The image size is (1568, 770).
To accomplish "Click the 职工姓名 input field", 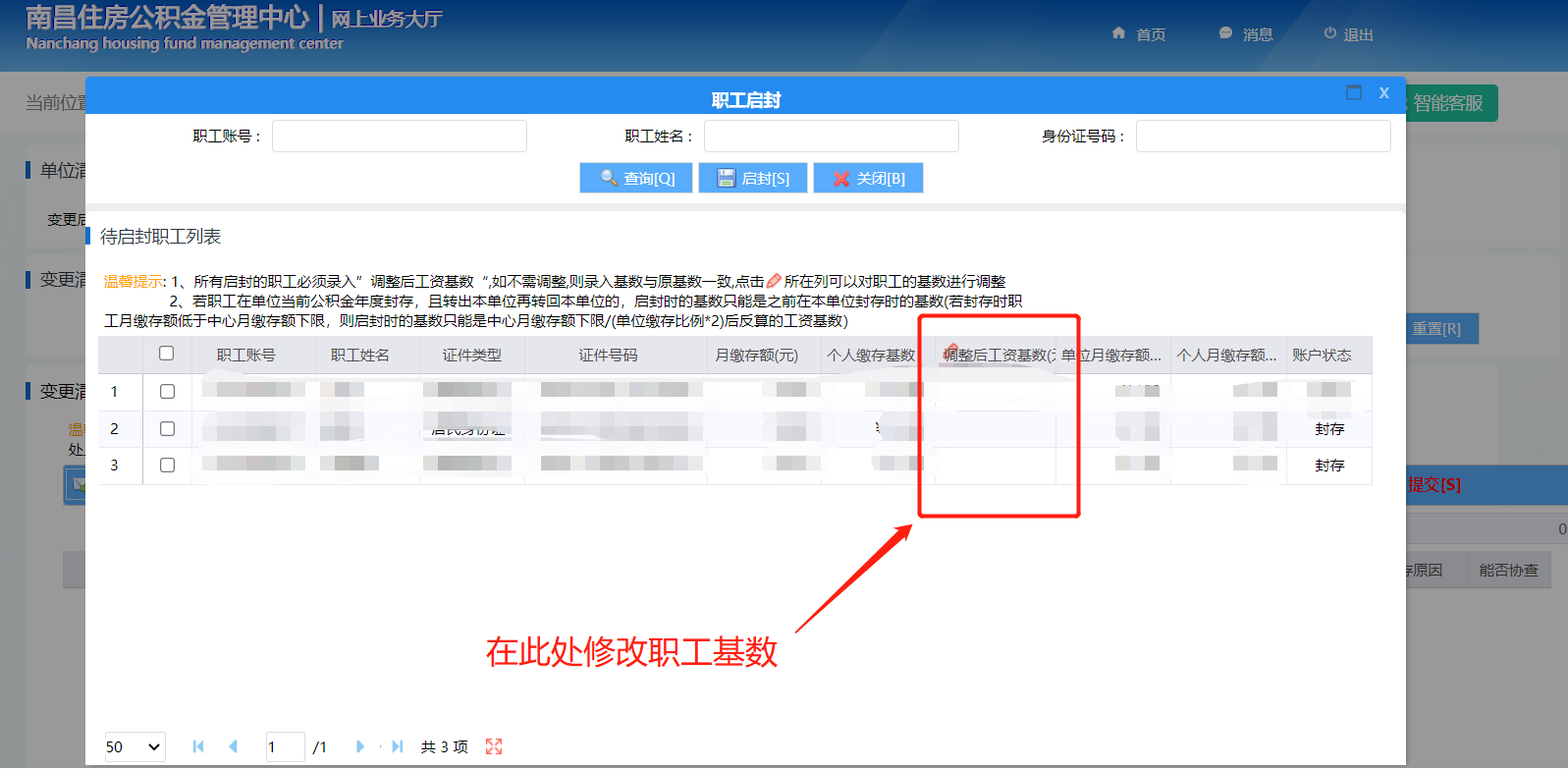I will point(832,136).
